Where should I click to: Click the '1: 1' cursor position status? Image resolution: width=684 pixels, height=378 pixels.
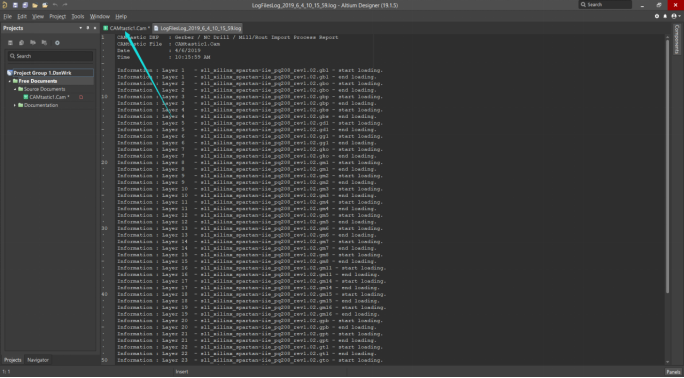pyautogui.click(x=6, y=372)
